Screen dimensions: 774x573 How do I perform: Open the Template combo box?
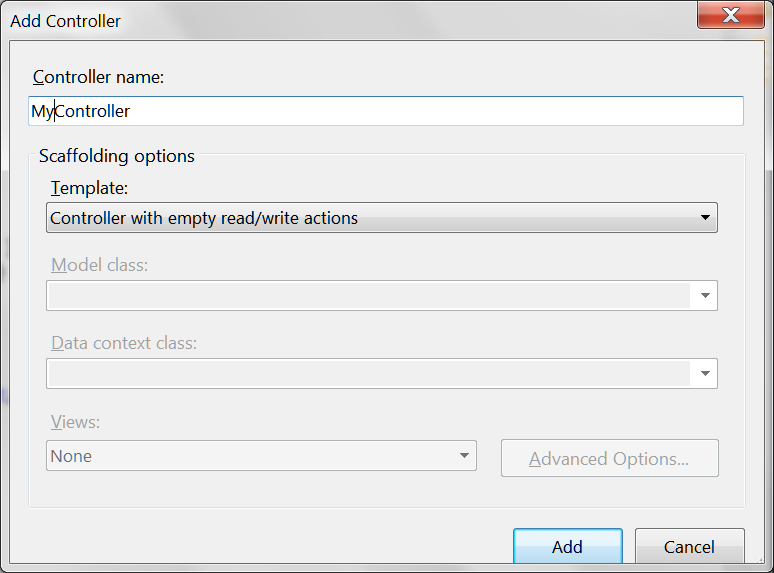pyautogui.click(x=370, y=217)
